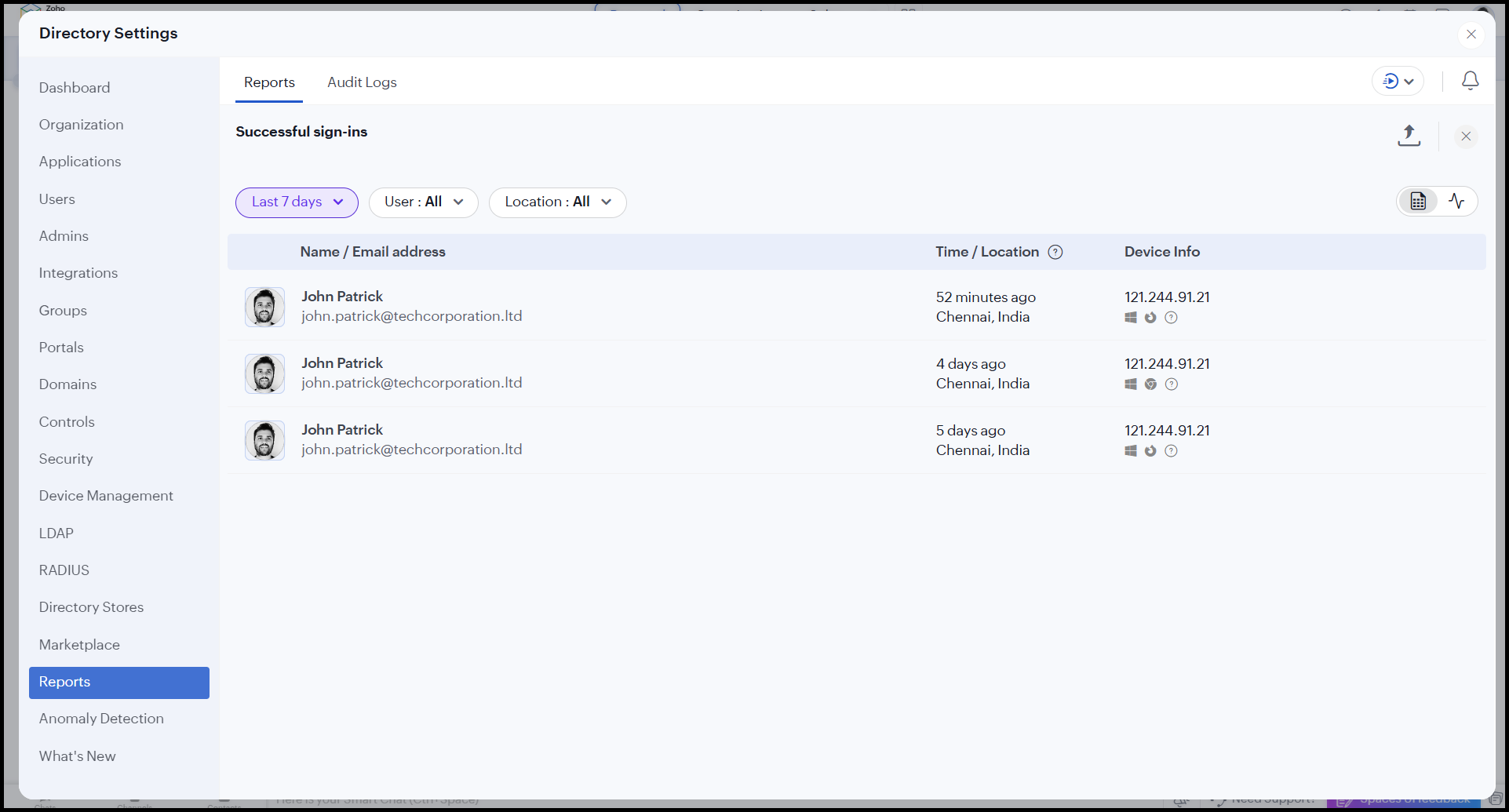Click device help icon in 4 days ago row
Viewport: 1509px width, 812px height.
pos(1171,384)
